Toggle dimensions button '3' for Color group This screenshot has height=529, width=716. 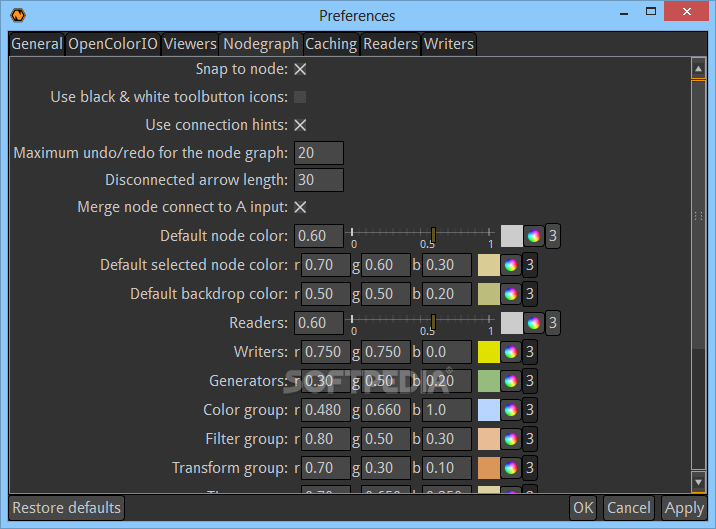[x=530, y=410]
